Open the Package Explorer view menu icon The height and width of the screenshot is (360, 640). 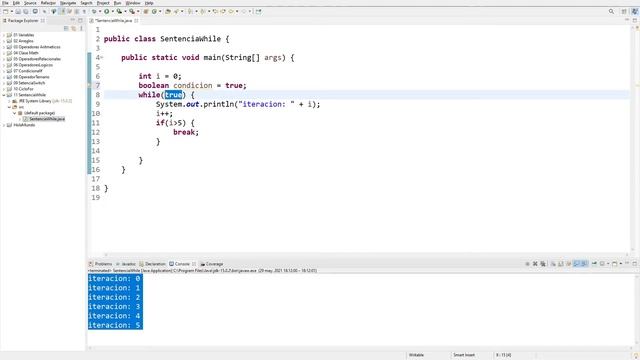click(81, 28)
